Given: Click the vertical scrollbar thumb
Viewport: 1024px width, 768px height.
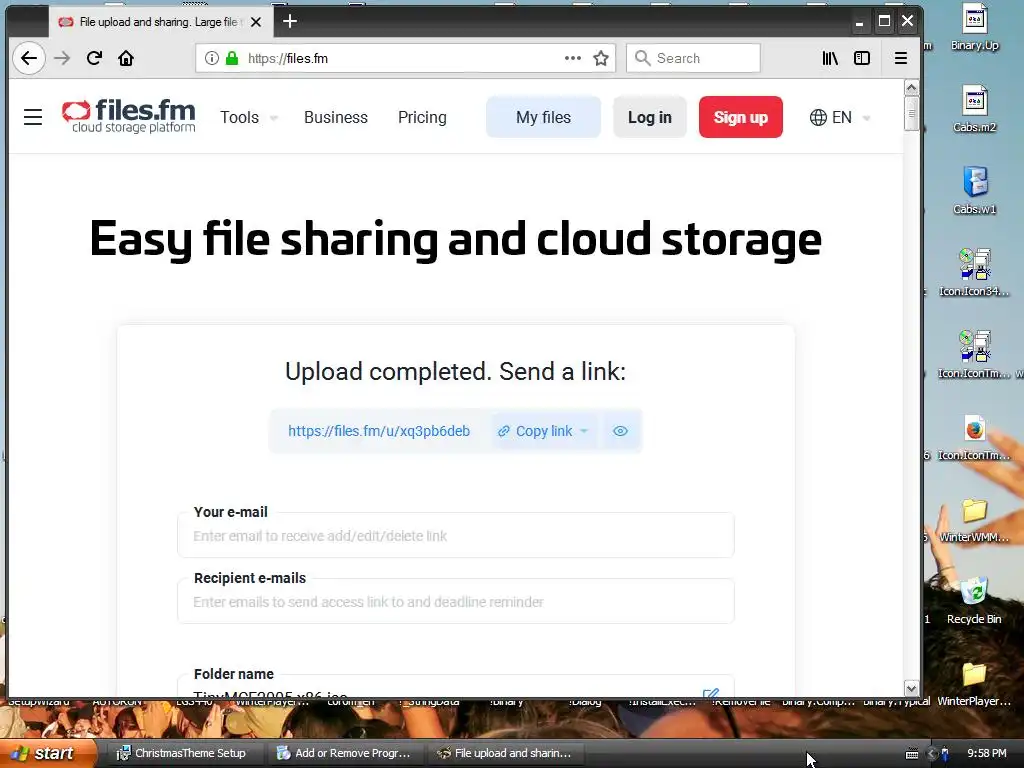Looking at the screenshot, I should tap(911, 114).
